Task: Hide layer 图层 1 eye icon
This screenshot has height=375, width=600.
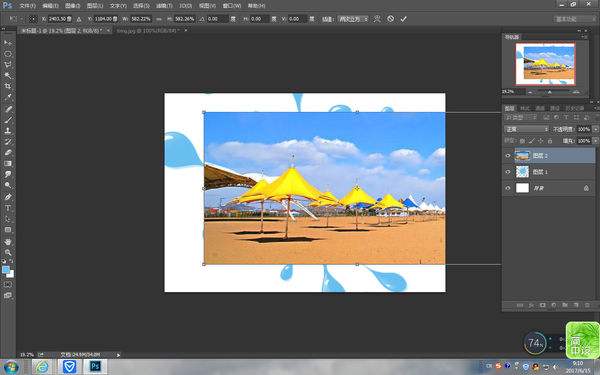Action: click(x=508, y=172)
